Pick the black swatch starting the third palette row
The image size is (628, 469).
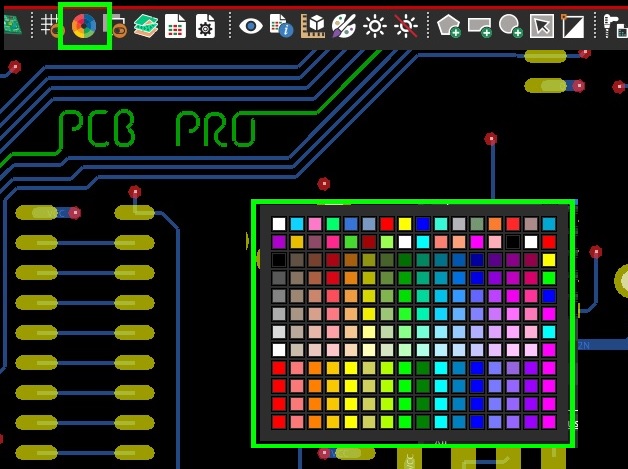click(279, 260)
